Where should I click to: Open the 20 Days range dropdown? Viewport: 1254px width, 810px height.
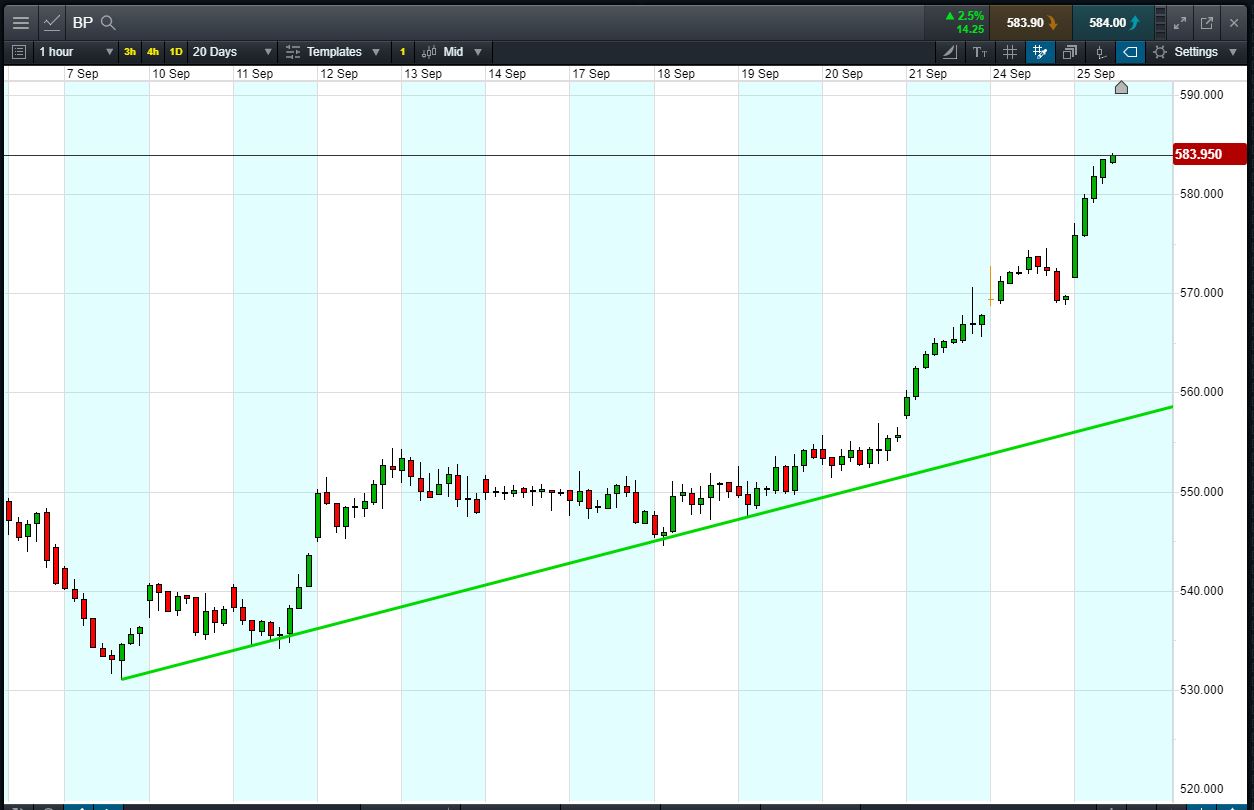click(x=231, y=52)
